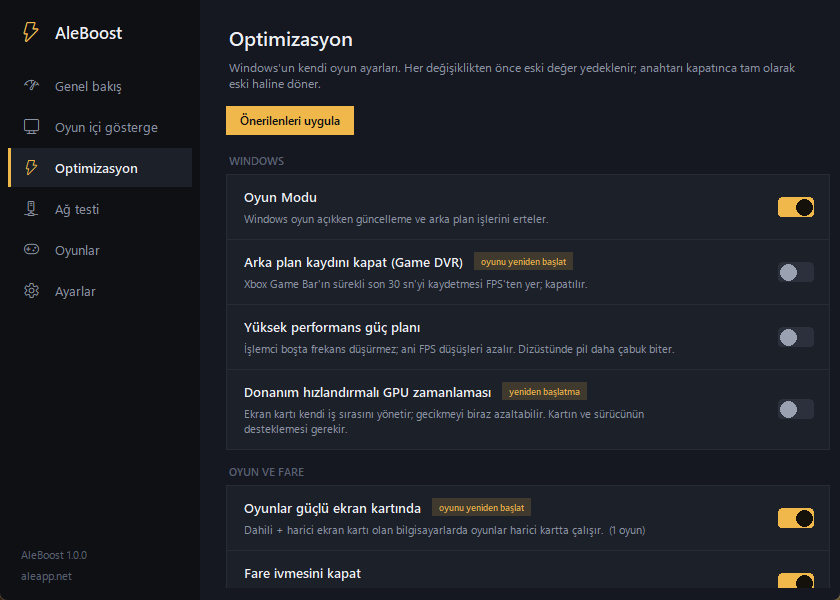Viewport: 840px width, 600px height.
Task: Click the oyunu yeniden başlat badge on Game DVR
Action: pyautogui.click(x=523, y=262)
